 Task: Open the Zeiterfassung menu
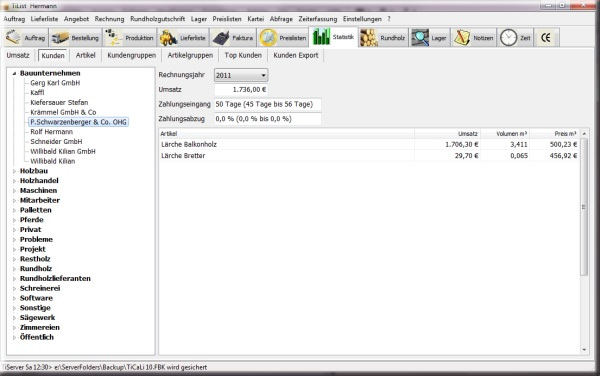pos(318,19)
